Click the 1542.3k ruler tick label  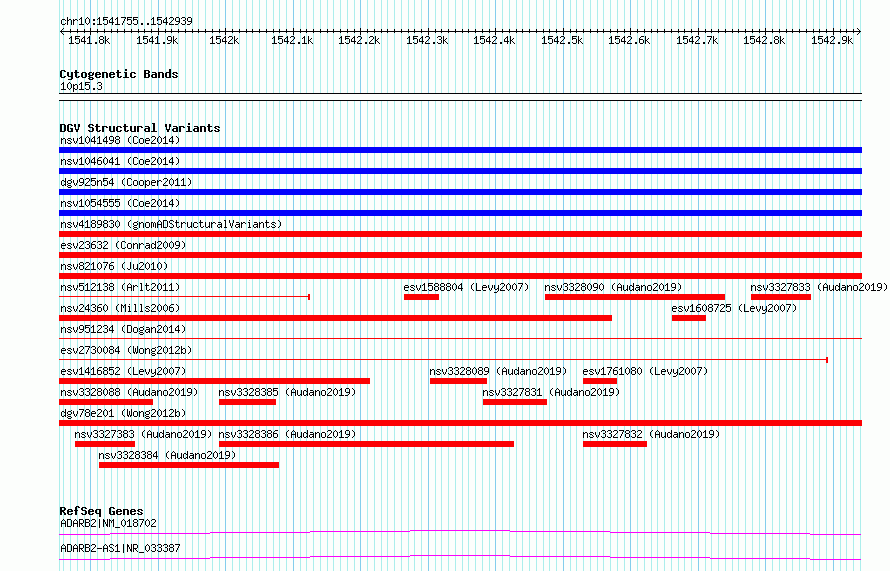[427, 40]
